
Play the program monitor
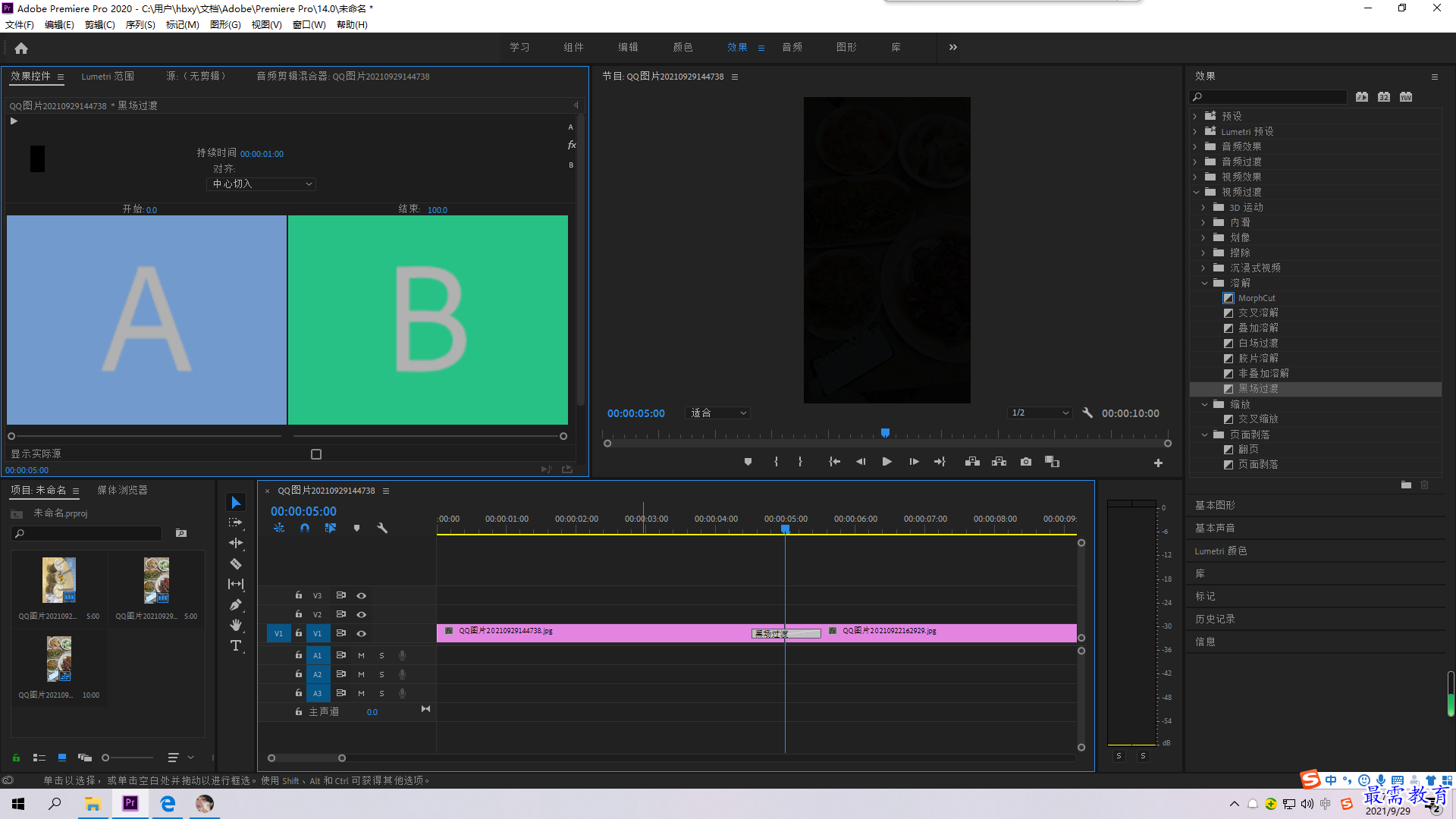(886, 462)
